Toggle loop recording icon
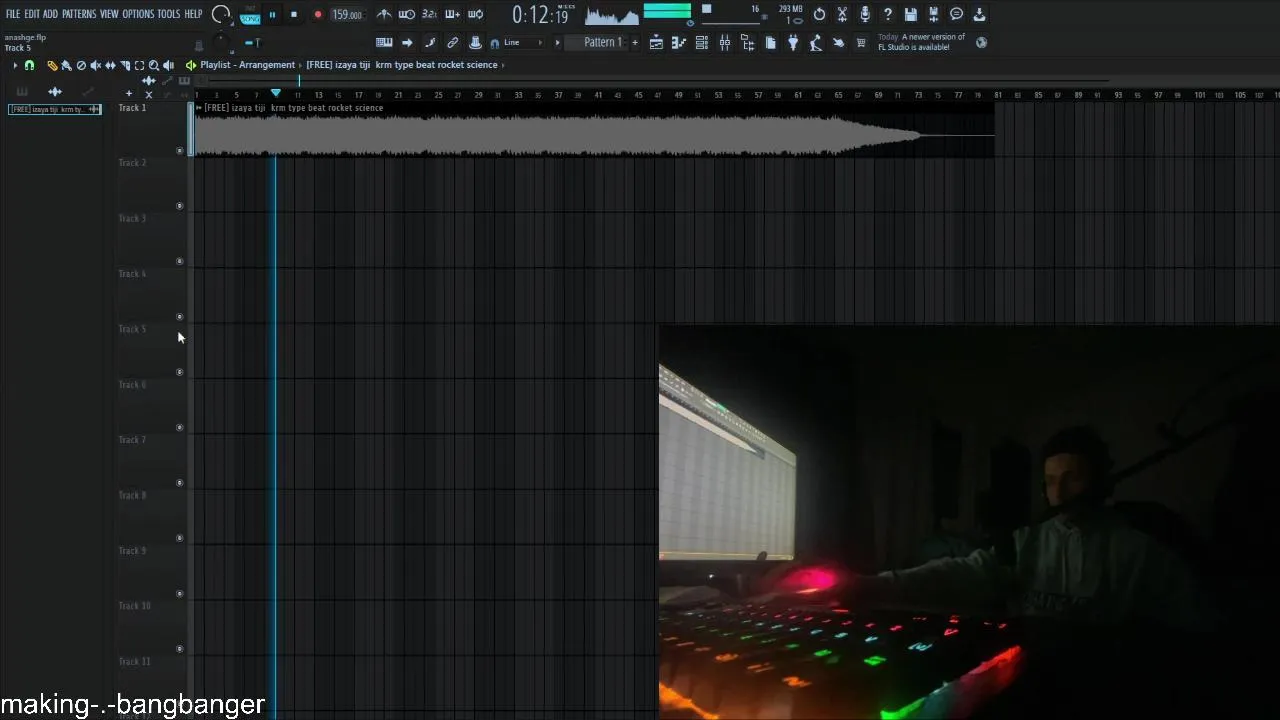 (475, 14)
